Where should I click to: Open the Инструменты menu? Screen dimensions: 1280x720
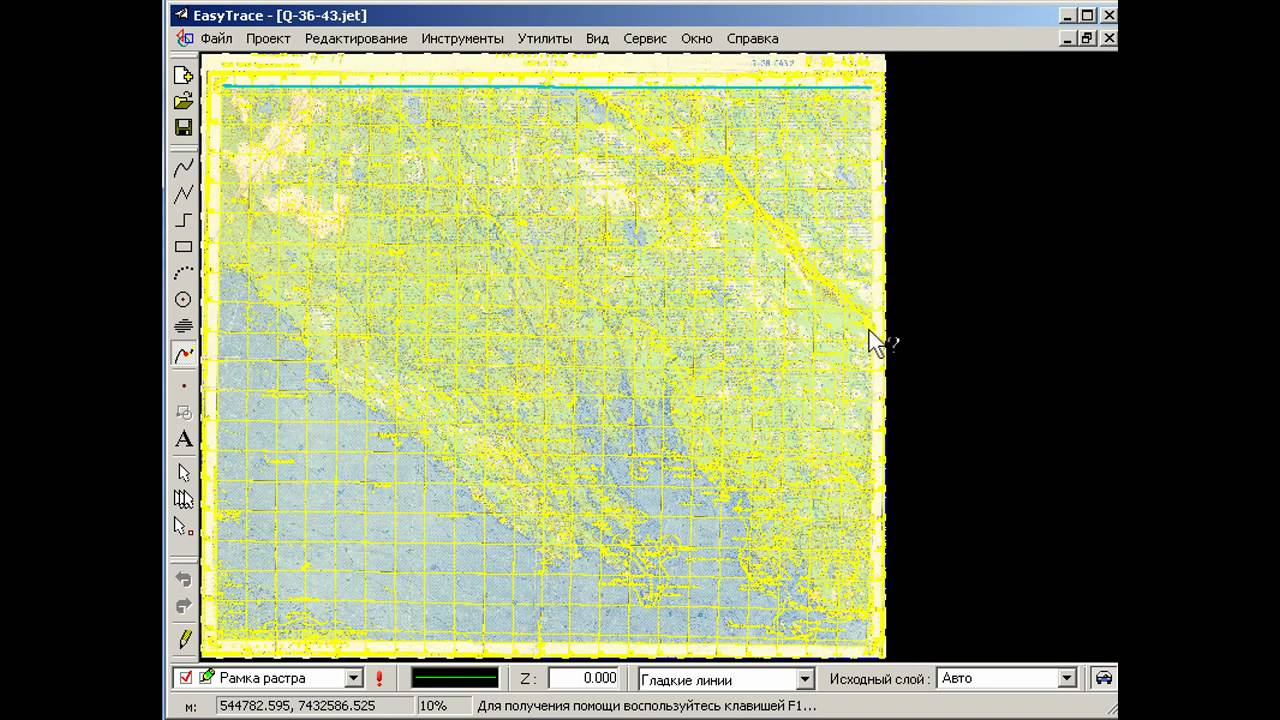tap(462, 38)
